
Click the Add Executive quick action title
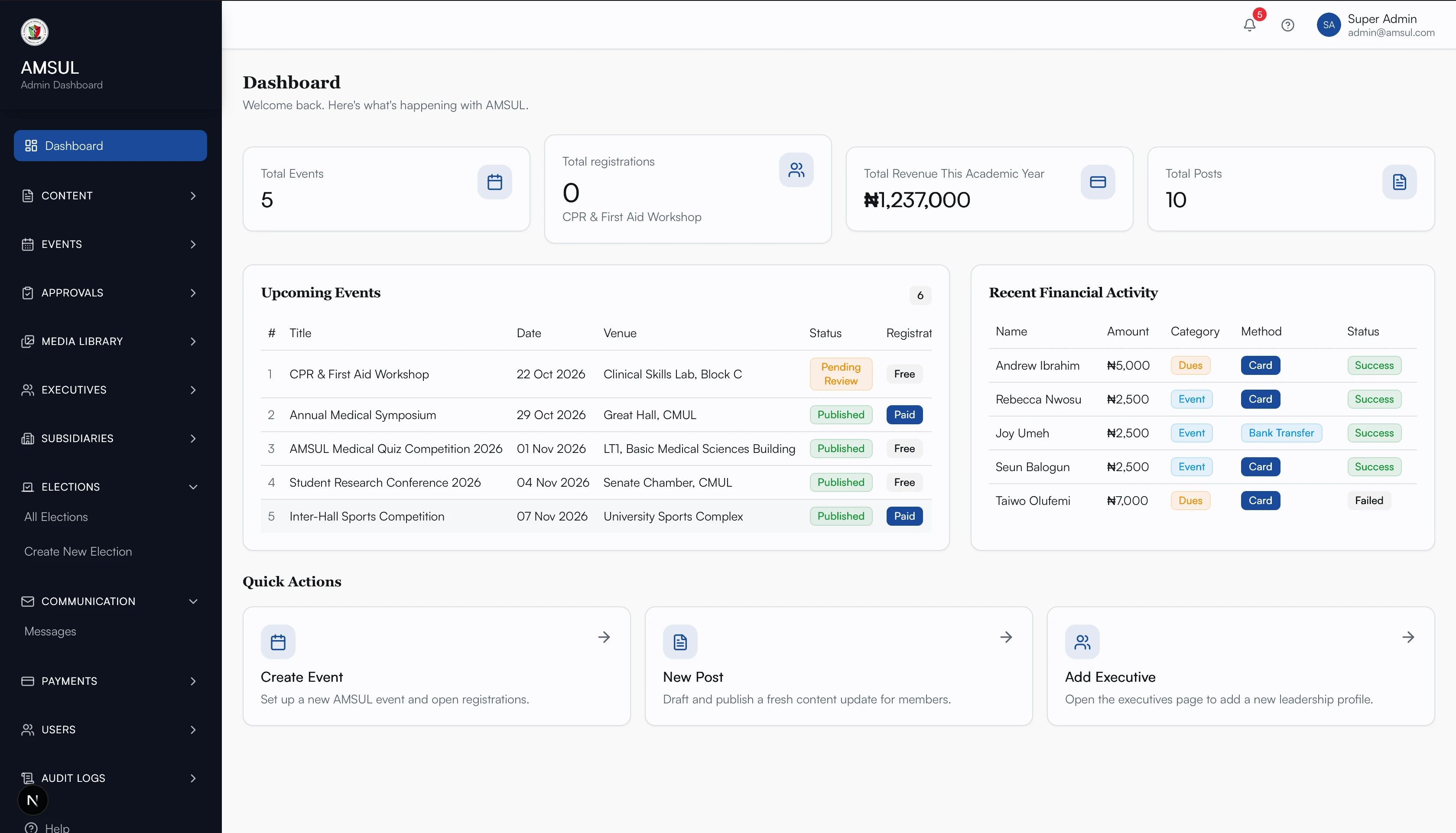coord(1110,677)
